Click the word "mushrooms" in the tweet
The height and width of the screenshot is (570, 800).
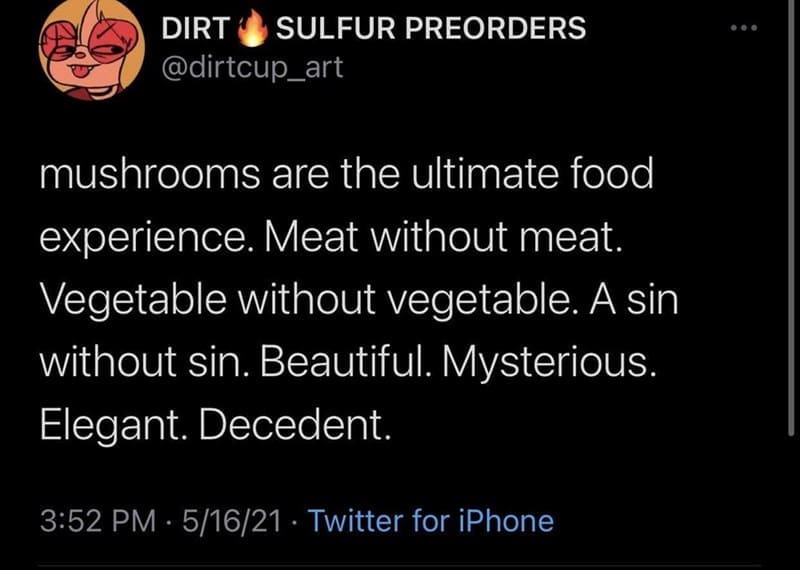coord(147,177)
